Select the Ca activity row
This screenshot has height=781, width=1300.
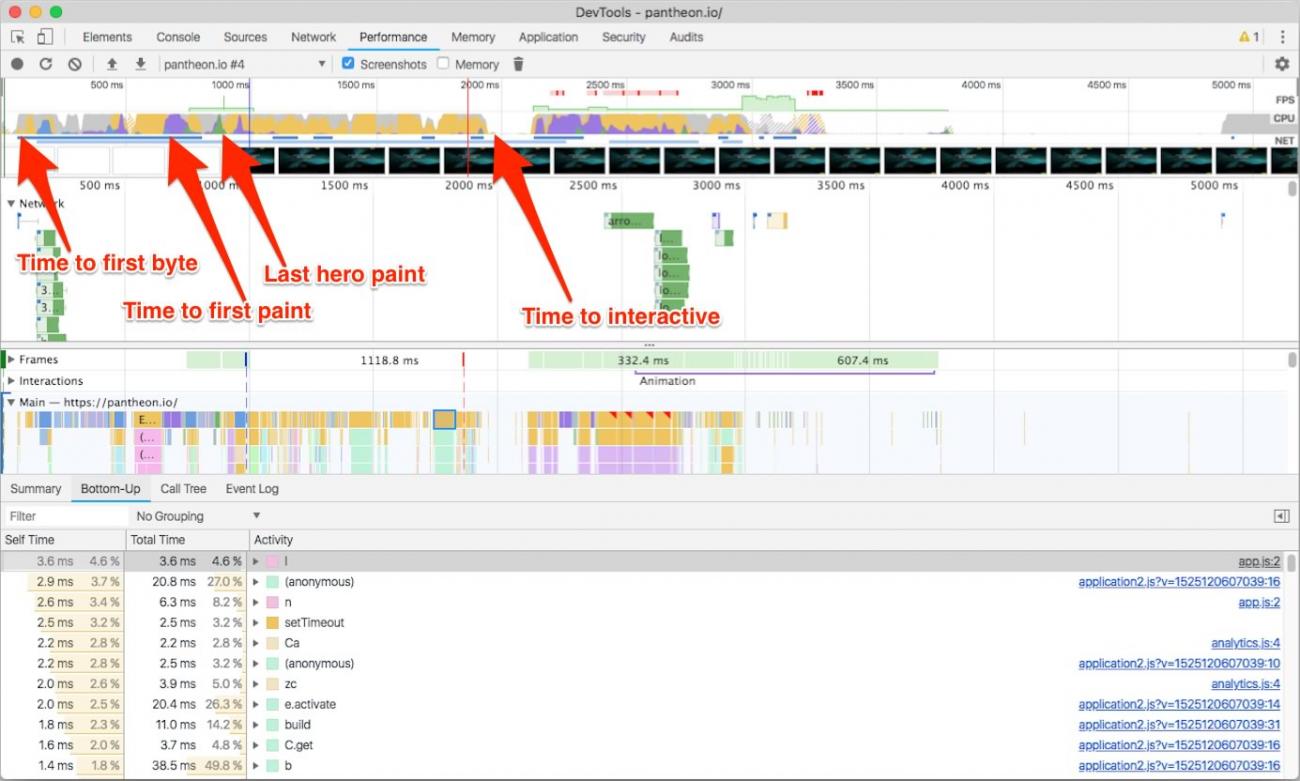click(x=643, y=643)
